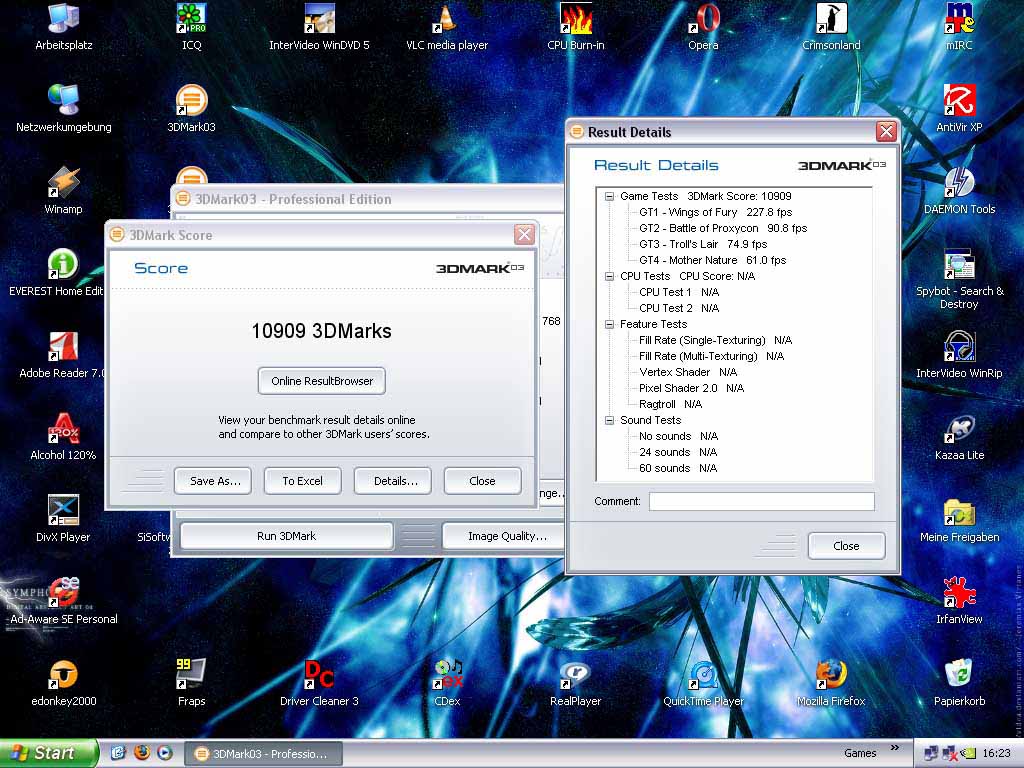Viewport: 1024px width, 768px height.
Task: Select the Ragtroll result row
Action: 671,404
